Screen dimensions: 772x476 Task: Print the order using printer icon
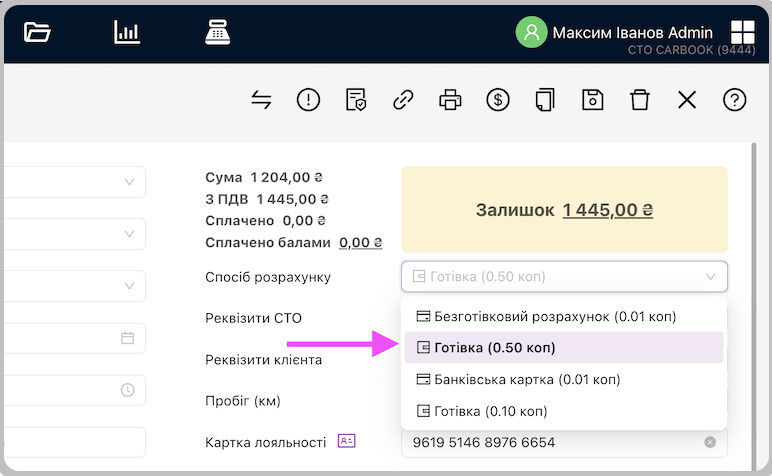[x=450, y=100]
